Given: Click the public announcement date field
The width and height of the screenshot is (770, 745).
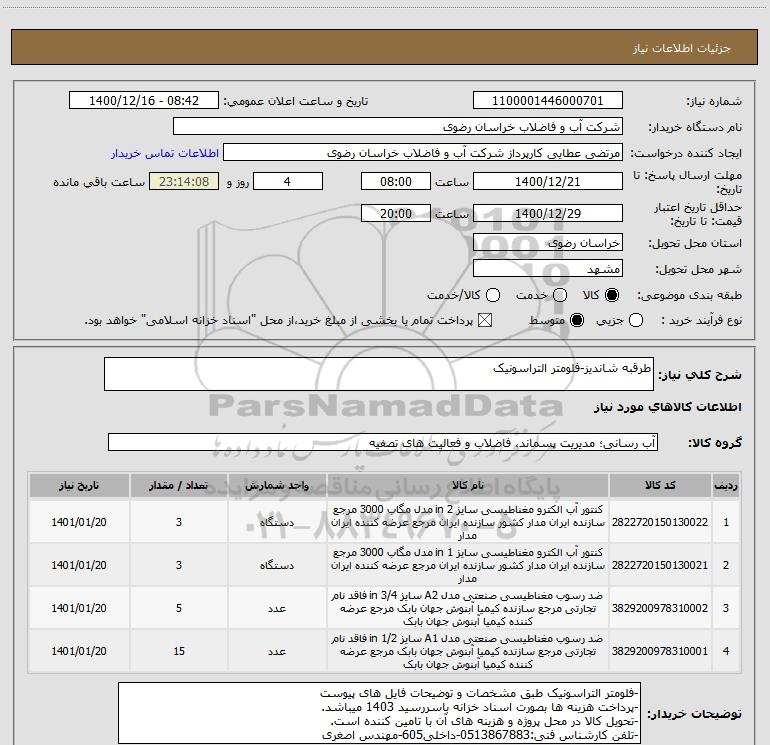Looking at the screenshot, I should 144,100.
